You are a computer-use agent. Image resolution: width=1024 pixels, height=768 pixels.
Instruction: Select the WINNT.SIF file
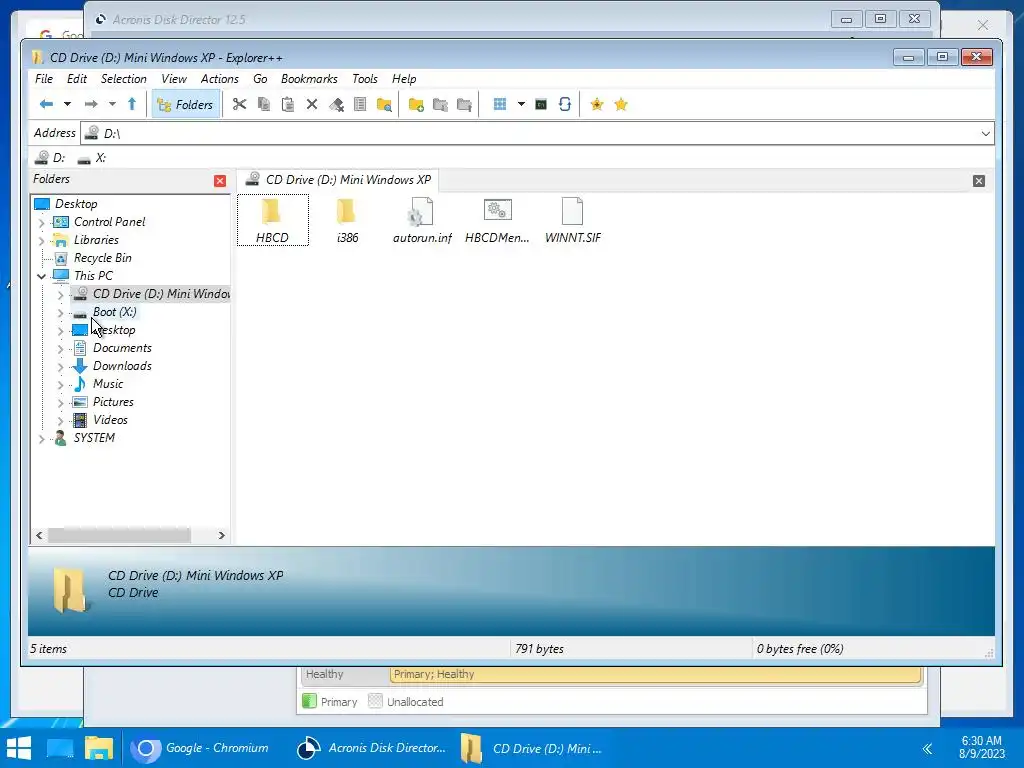[x=573, y=220]
